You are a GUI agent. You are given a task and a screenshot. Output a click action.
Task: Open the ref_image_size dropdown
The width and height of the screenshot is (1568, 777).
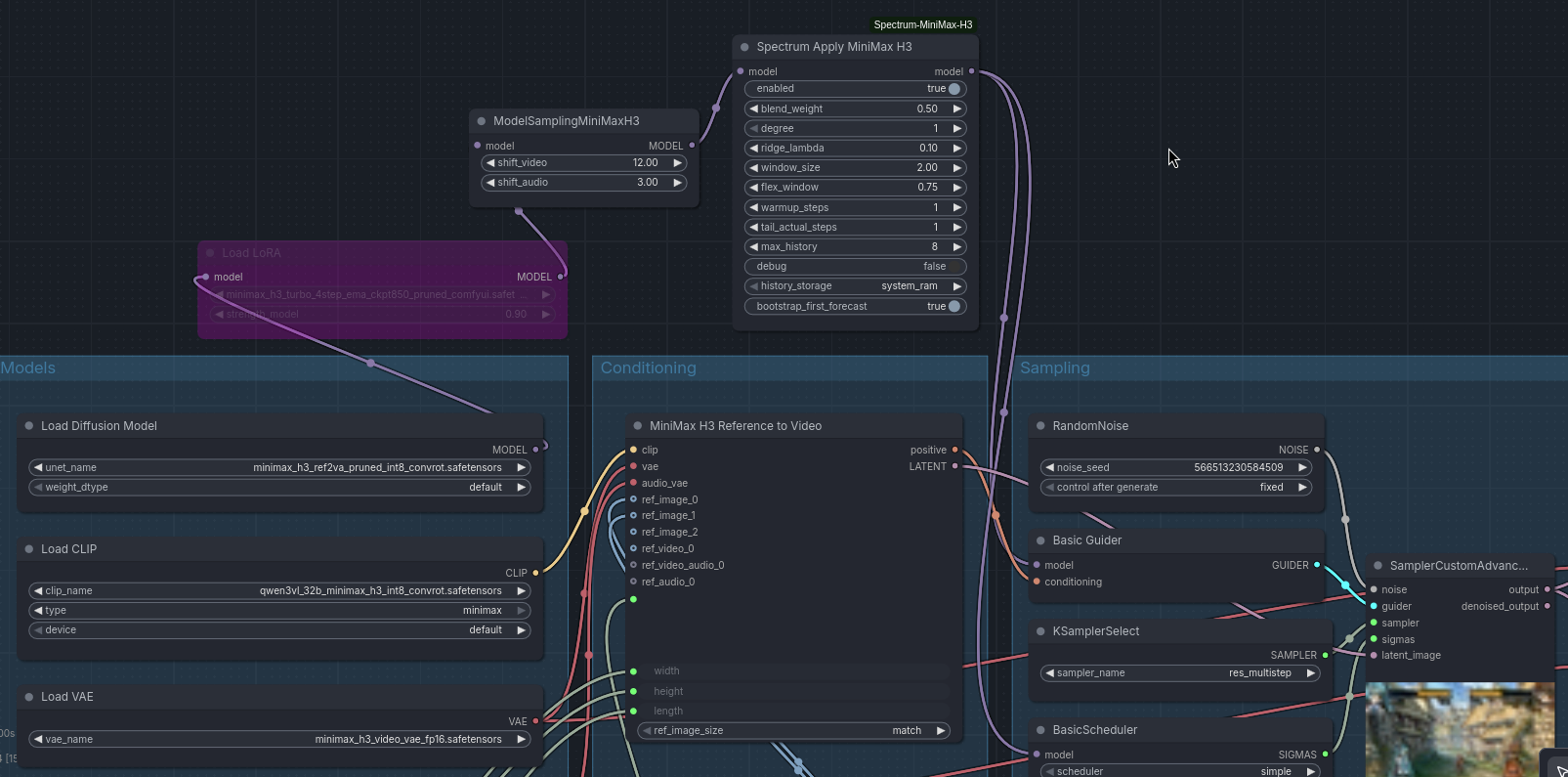click(794, 731)
